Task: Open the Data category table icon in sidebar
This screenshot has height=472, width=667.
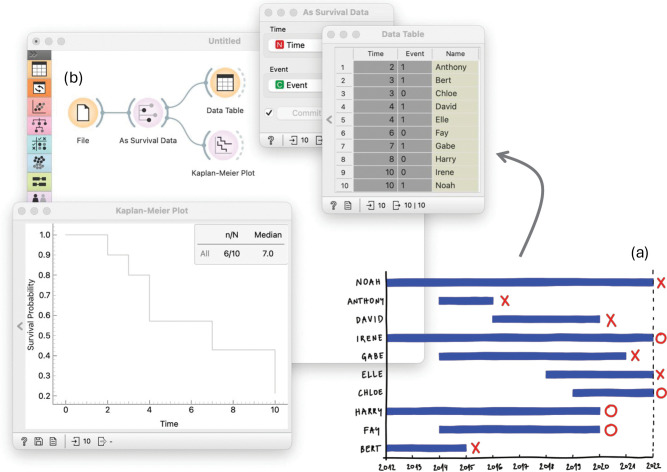Action: pos(39,69)
